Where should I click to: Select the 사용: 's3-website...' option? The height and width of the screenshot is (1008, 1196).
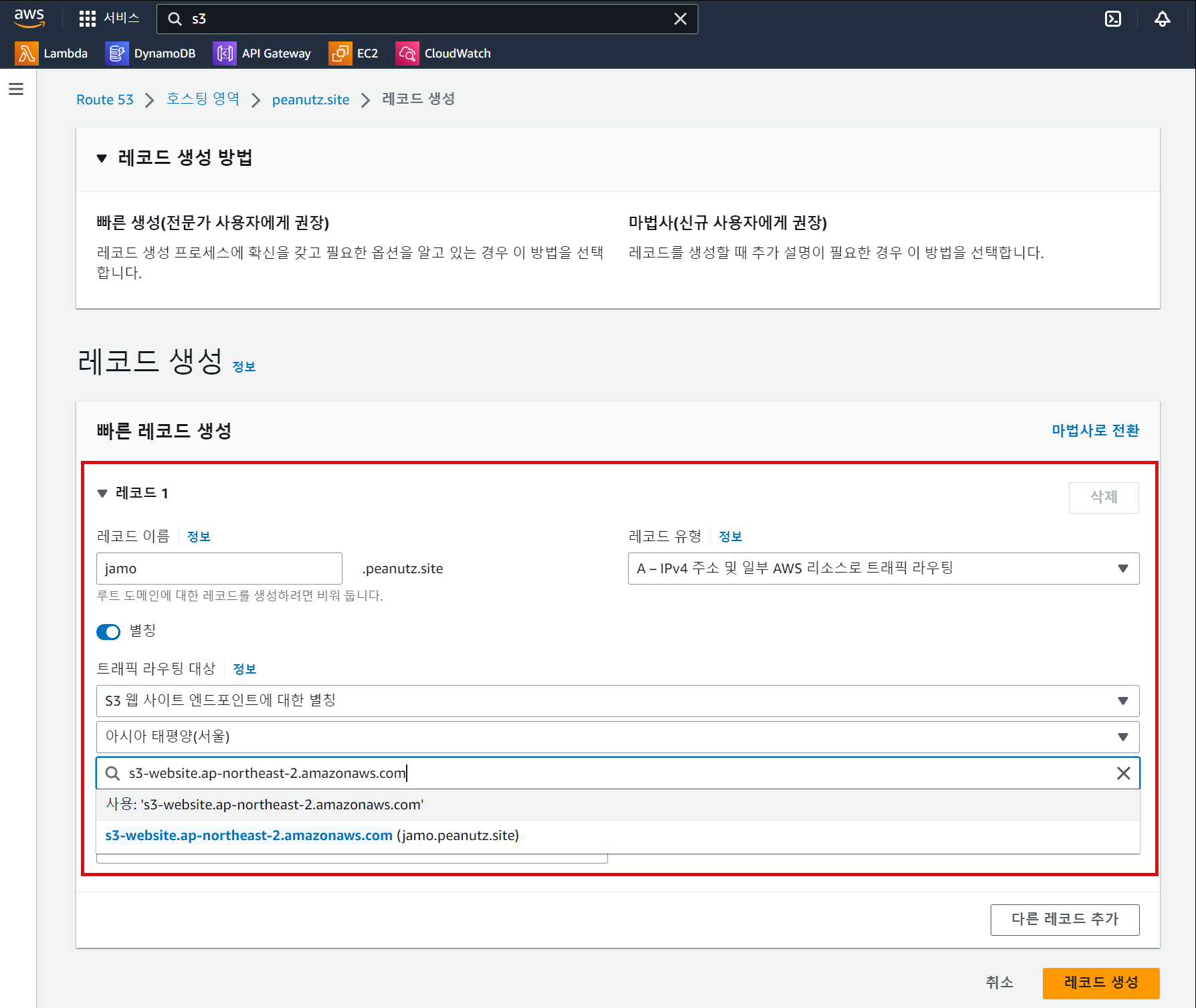pyautogui.click(x=618, y=805)
